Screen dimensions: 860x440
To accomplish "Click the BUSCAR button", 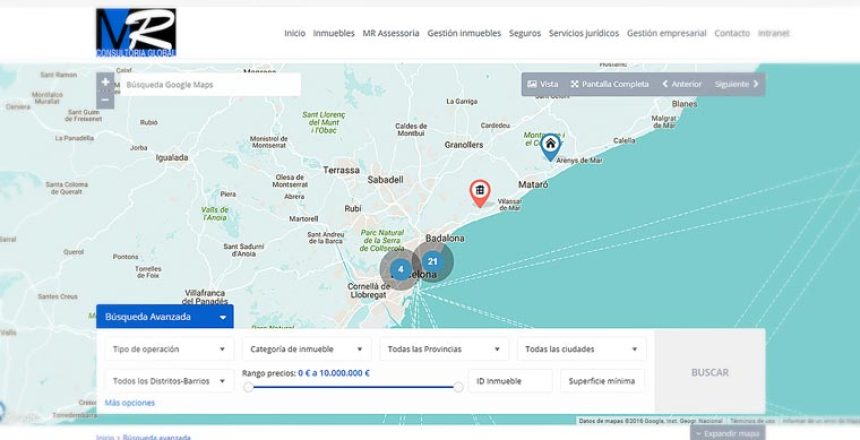I will click(710, 372).
